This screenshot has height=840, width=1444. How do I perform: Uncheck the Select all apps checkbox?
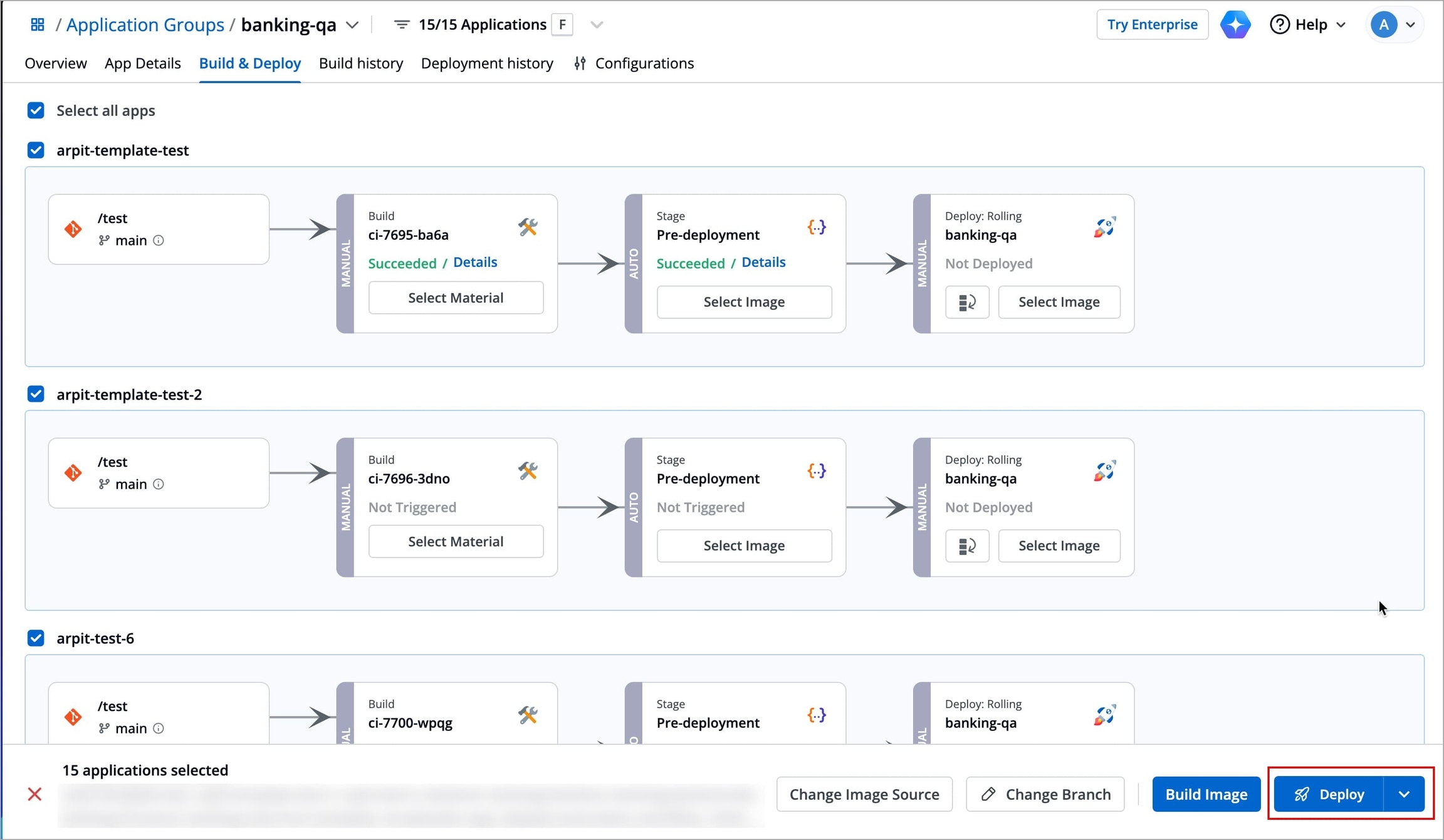(36, 110)
